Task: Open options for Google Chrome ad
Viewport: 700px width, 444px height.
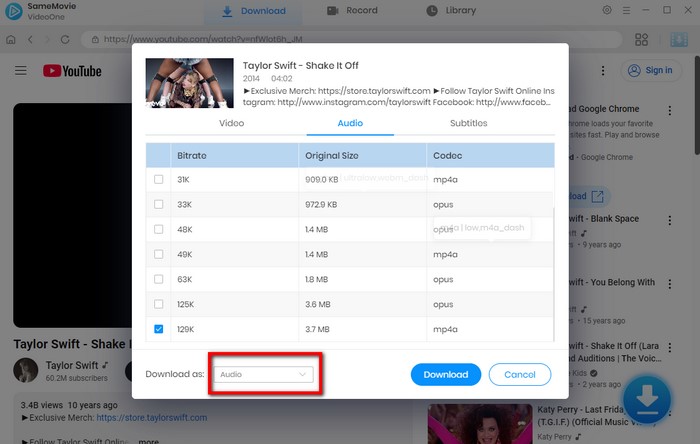Action: (670, 110)
